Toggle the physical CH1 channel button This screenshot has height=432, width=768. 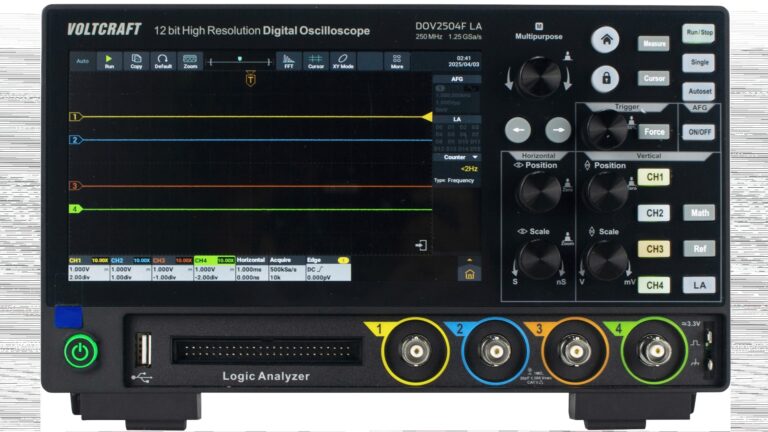(654, 177)
